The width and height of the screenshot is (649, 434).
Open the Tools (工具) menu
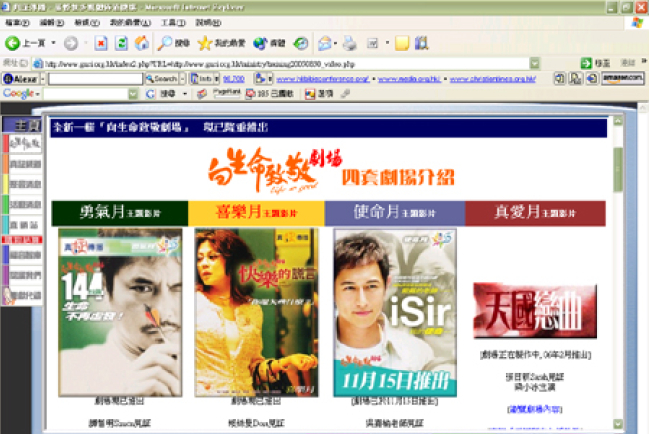(172, 21)
